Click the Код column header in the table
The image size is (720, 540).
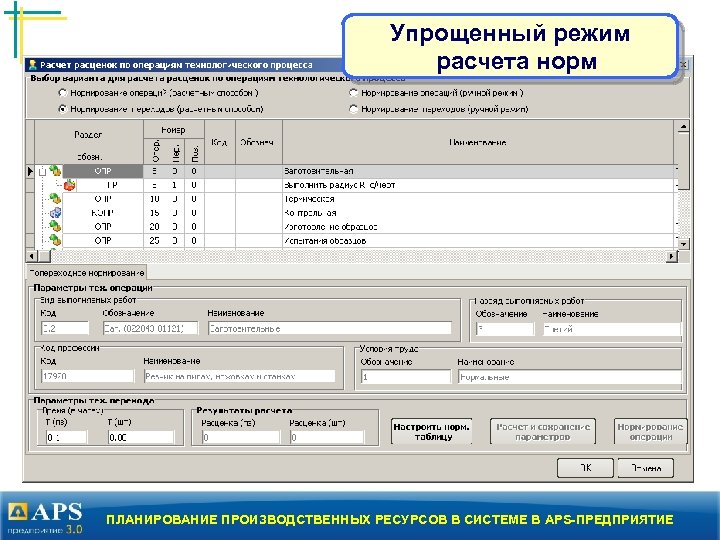tap(219, 142)
